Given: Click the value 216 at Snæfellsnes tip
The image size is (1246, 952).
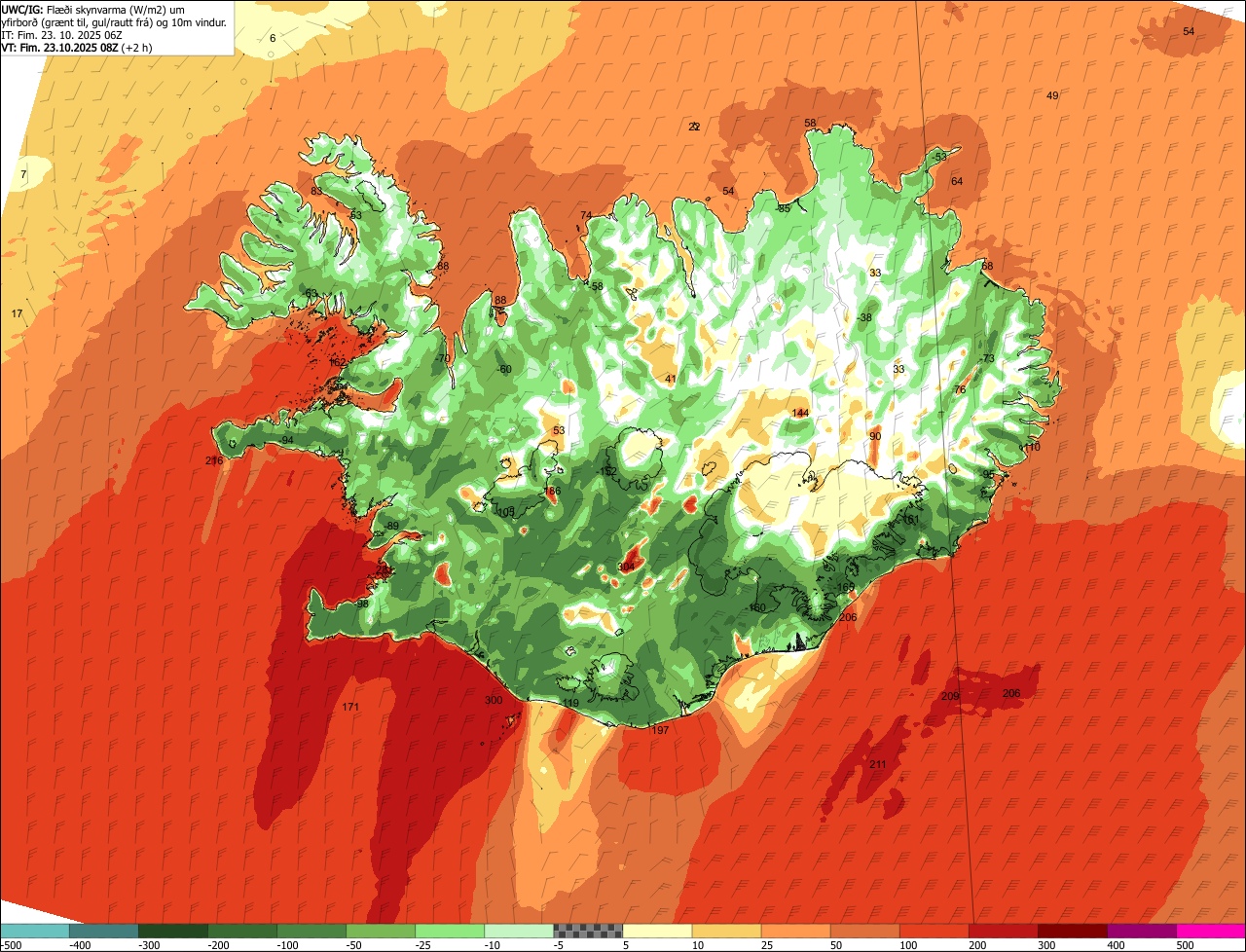Looking at the screenshot, I should [x=214, y=460].
